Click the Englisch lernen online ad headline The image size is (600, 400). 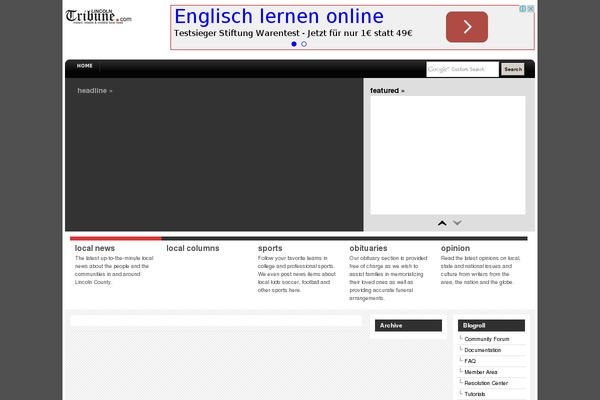tap(279, 16)
